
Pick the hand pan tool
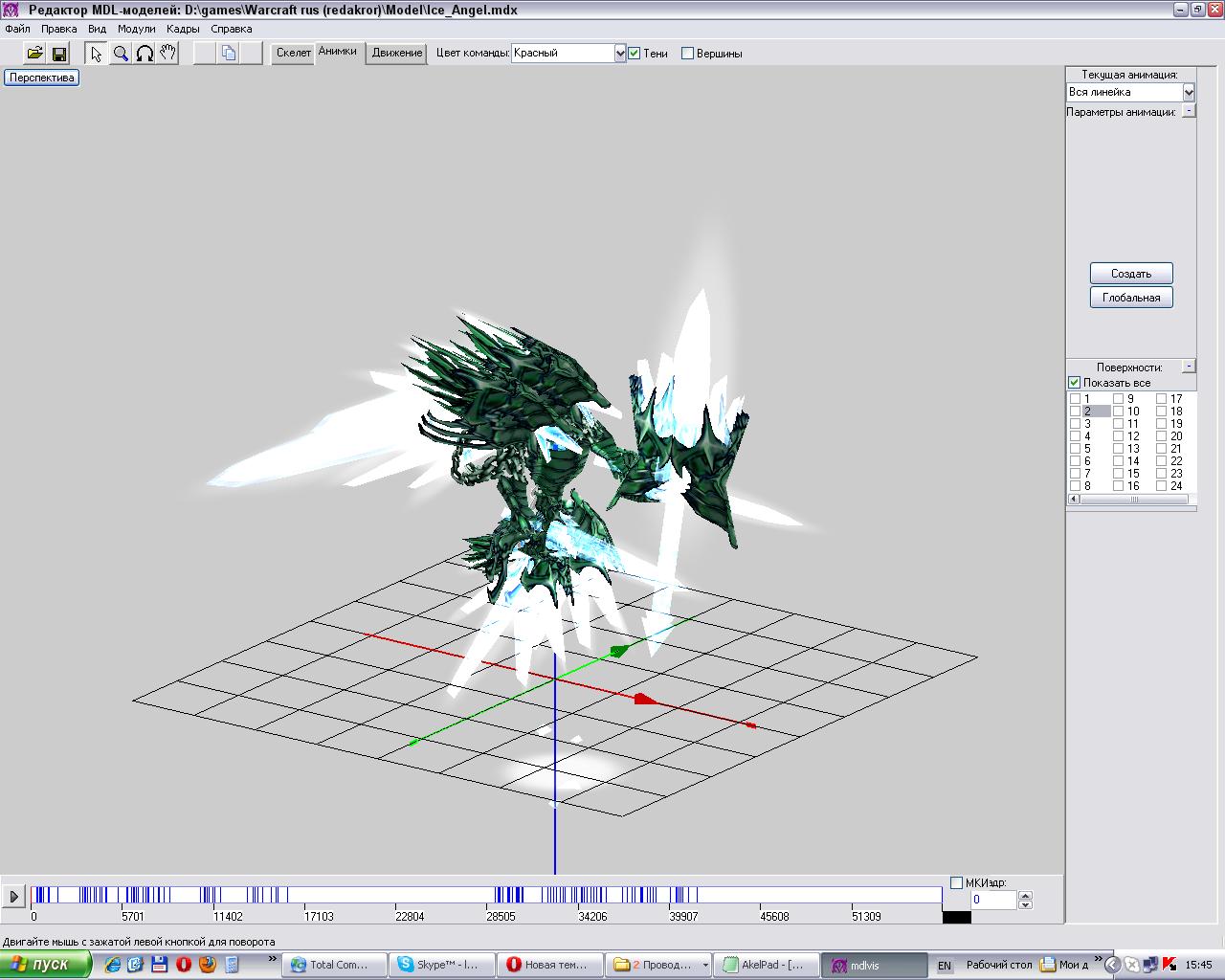[x=168, y=53]
